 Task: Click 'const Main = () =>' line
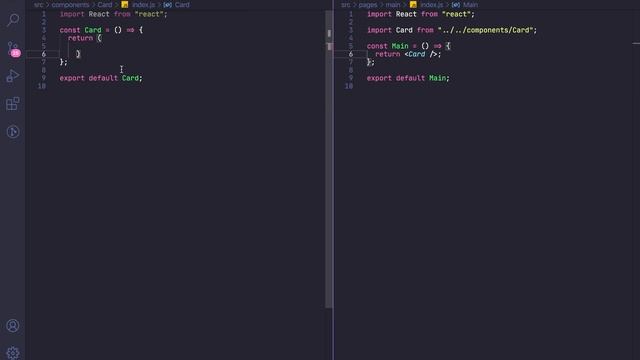click(409, 46)
